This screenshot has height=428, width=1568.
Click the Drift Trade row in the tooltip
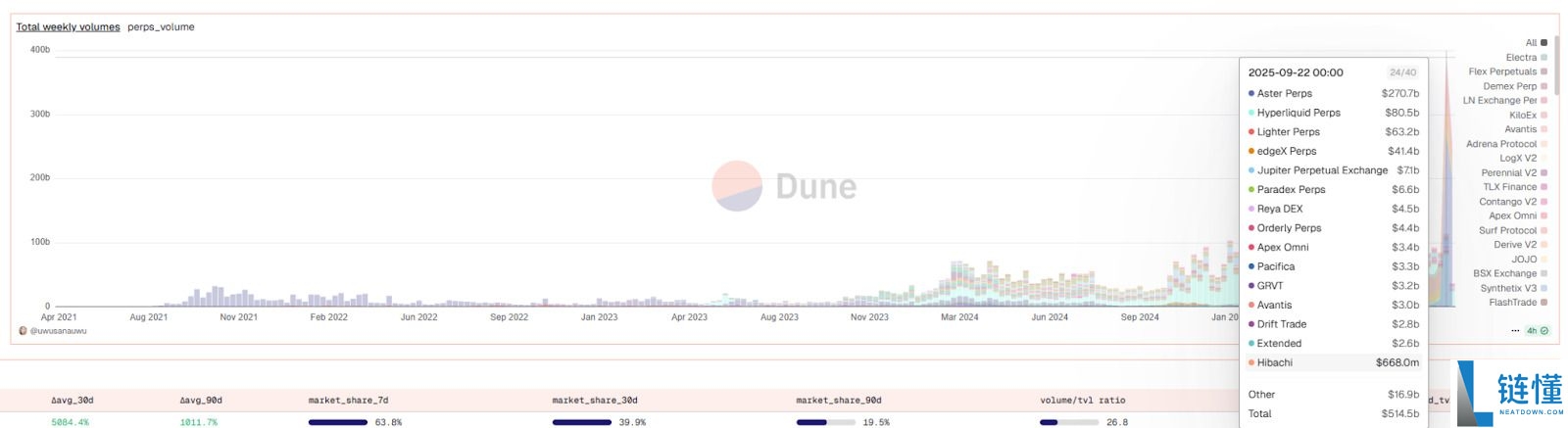click(1334, 324)
